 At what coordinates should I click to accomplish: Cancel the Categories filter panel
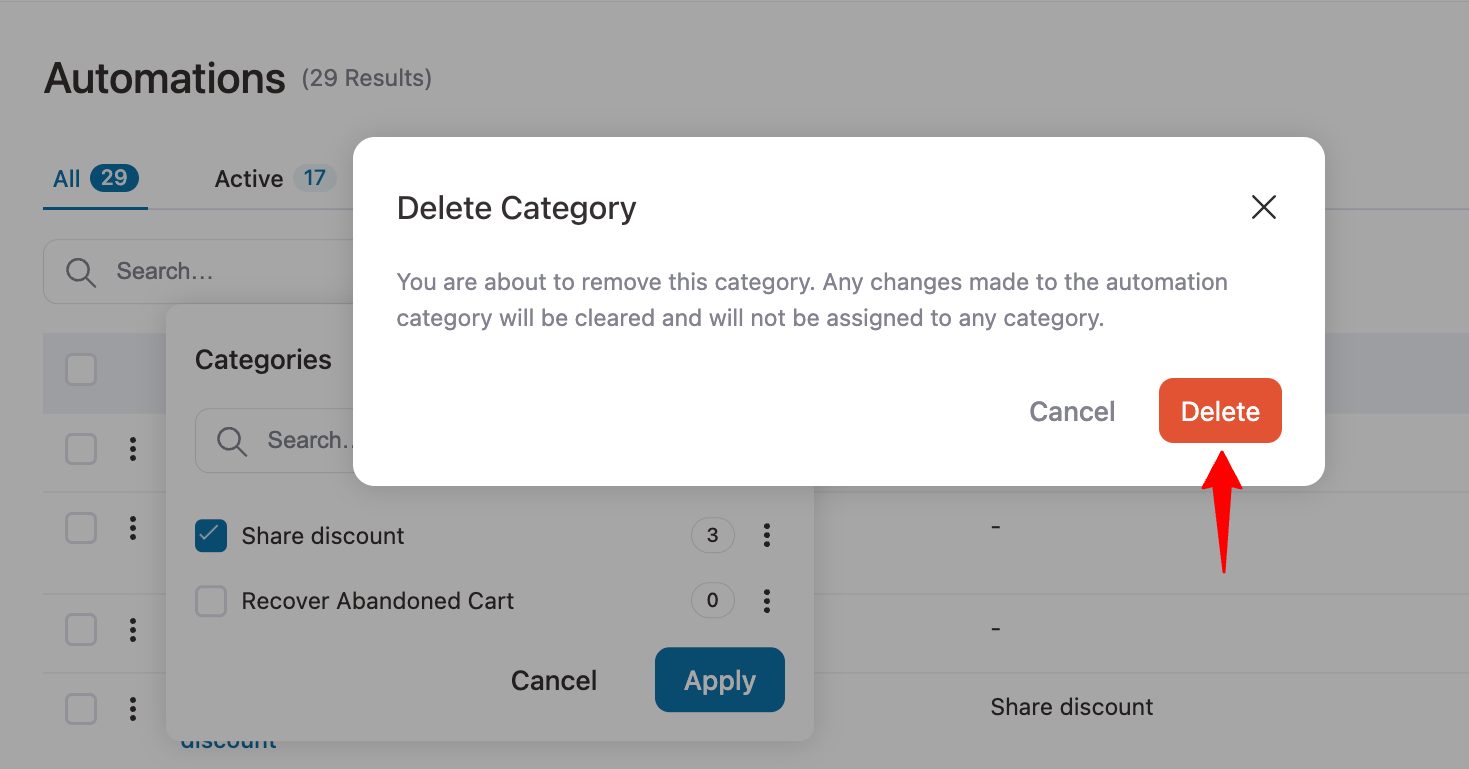click(x=553, y=680)
